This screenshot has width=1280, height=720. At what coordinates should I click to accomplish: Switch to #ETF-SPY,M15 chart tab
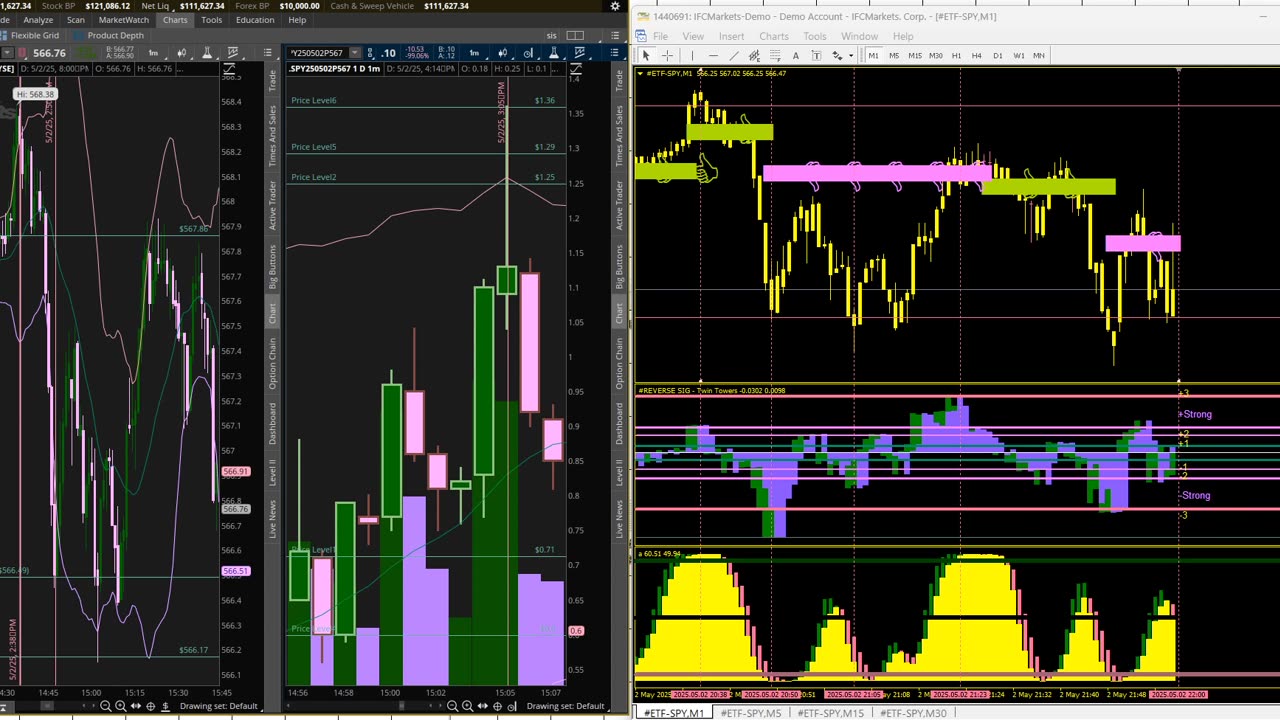click(x=830, y=713)
